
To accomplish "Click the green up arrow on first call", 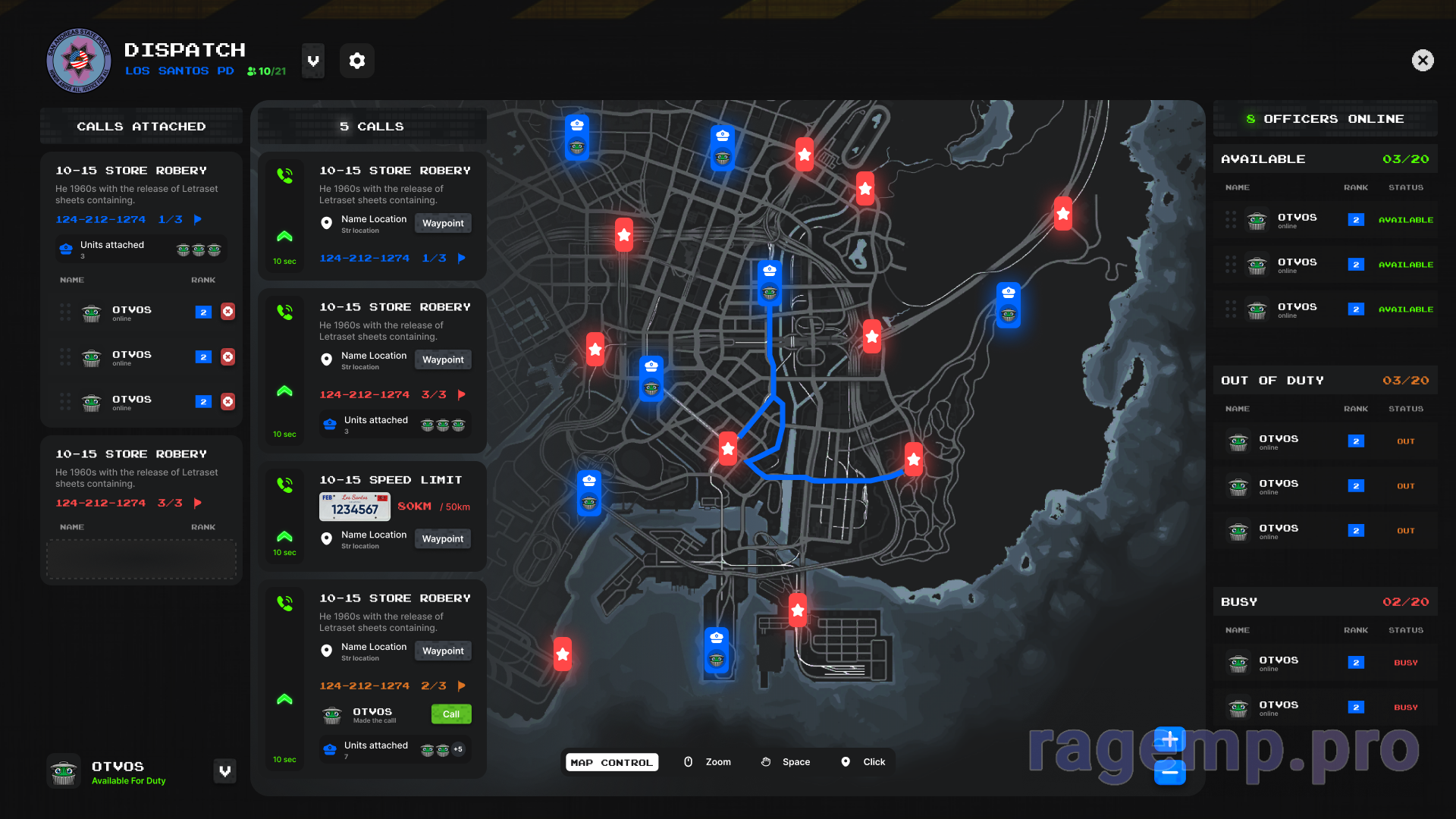I will (x=285, y=236).
